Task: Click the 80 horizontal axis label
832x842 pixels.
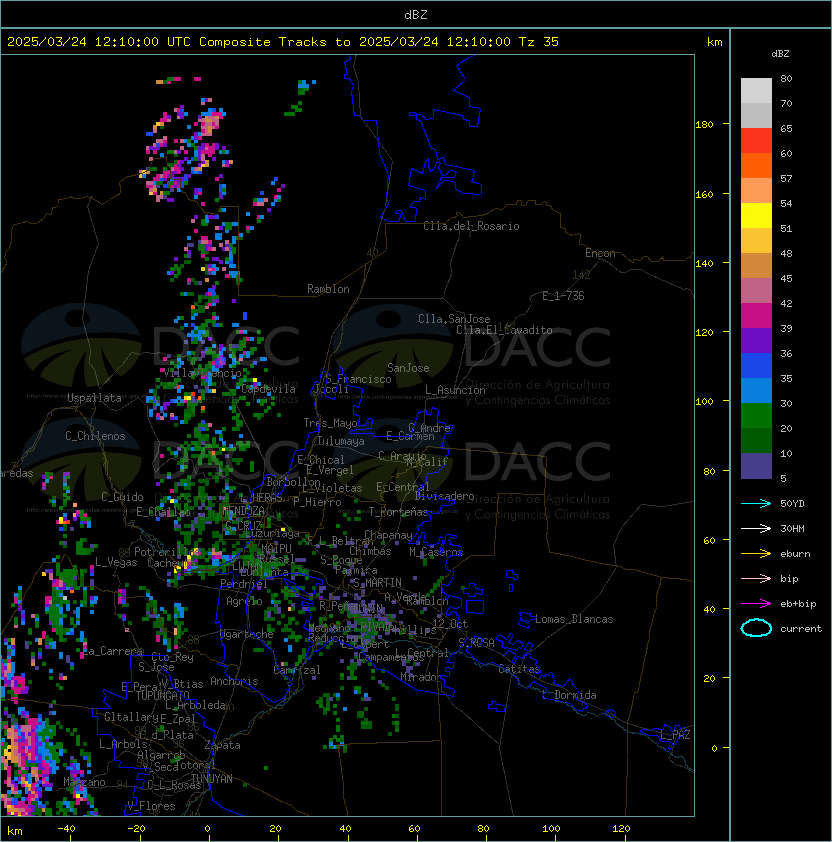Action: [483, 829]
